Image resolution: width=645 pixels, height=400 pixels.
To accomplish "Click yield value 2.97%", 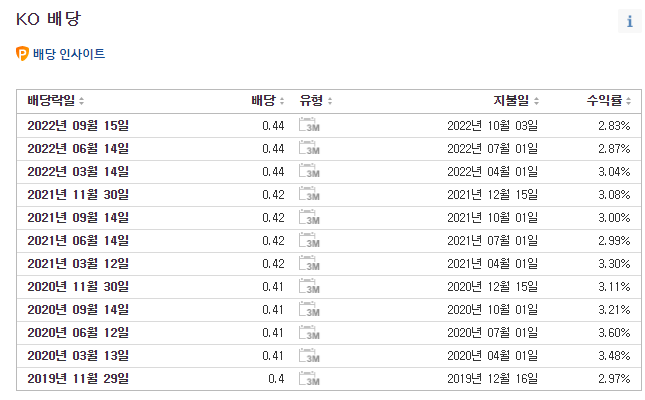I will 614,379.
